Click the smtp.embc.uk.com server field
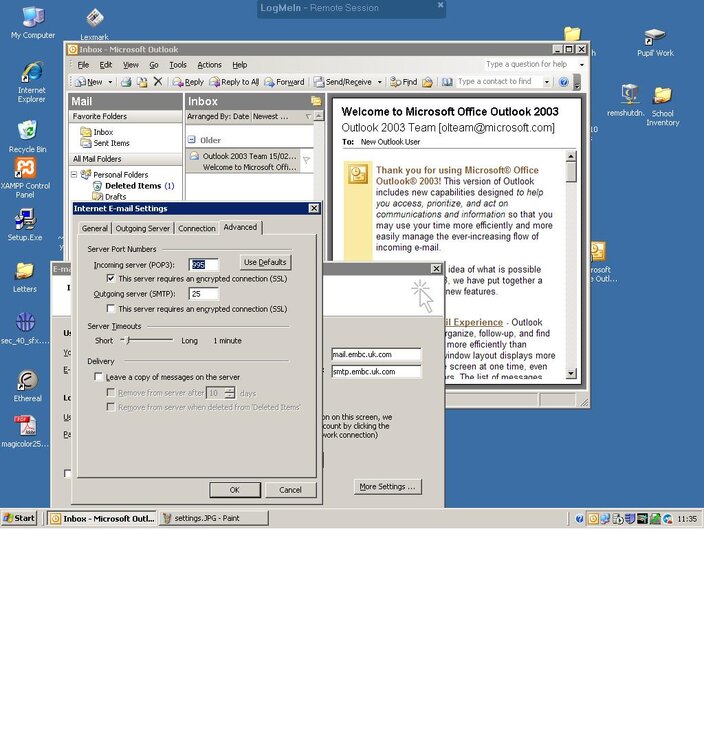 [x=376, y=371]
